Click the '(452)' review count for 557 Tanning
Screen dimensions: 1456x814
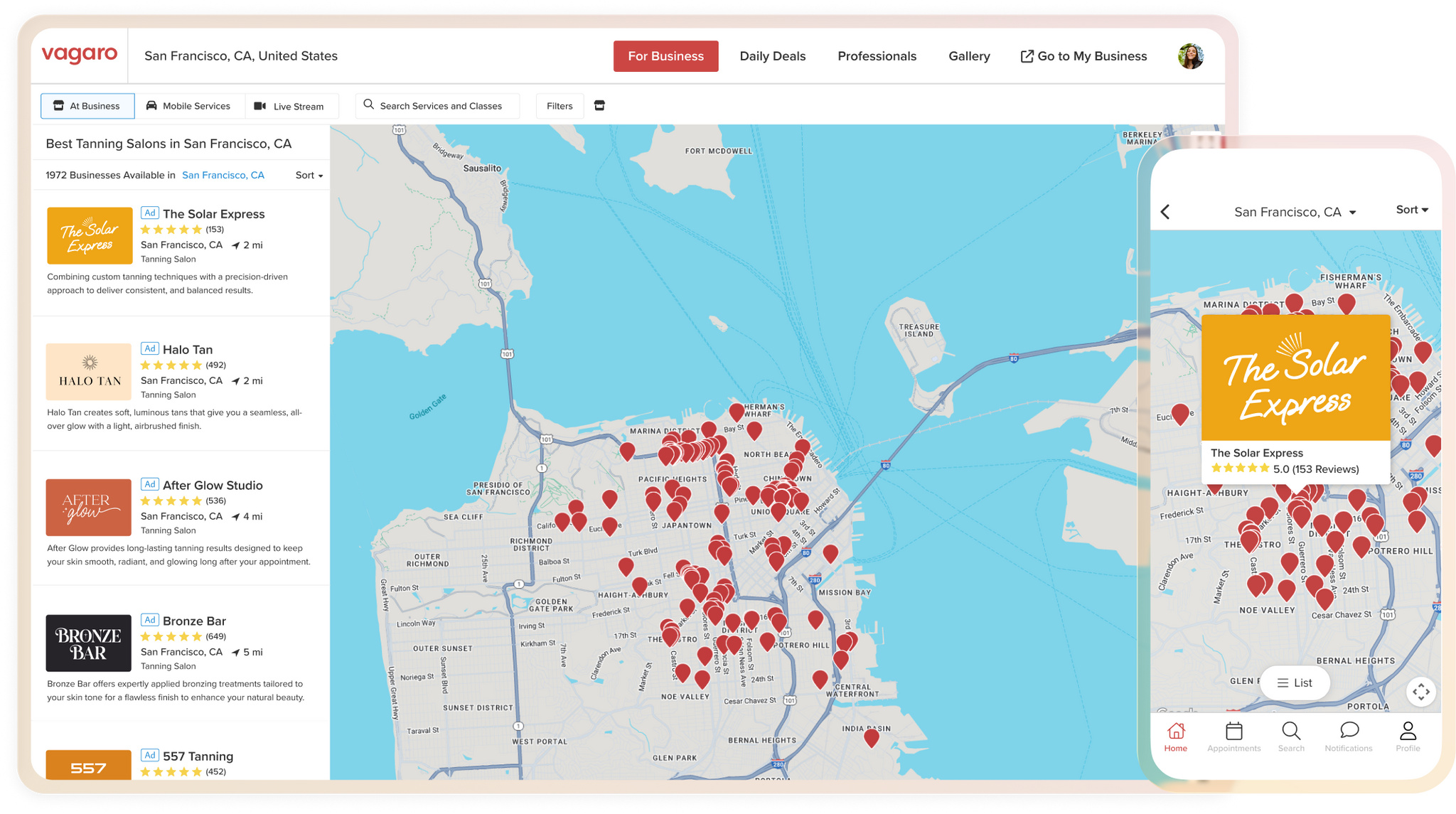[x=215, y=772]
